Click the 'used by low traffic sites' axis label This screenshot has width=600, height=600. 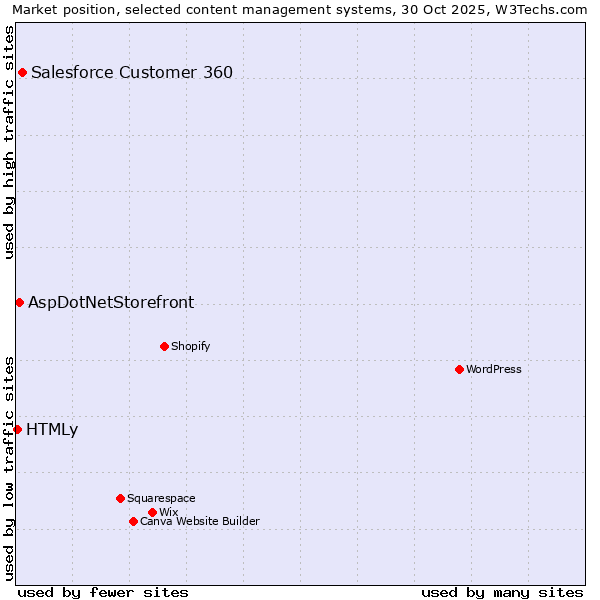[x=9, y=468]
